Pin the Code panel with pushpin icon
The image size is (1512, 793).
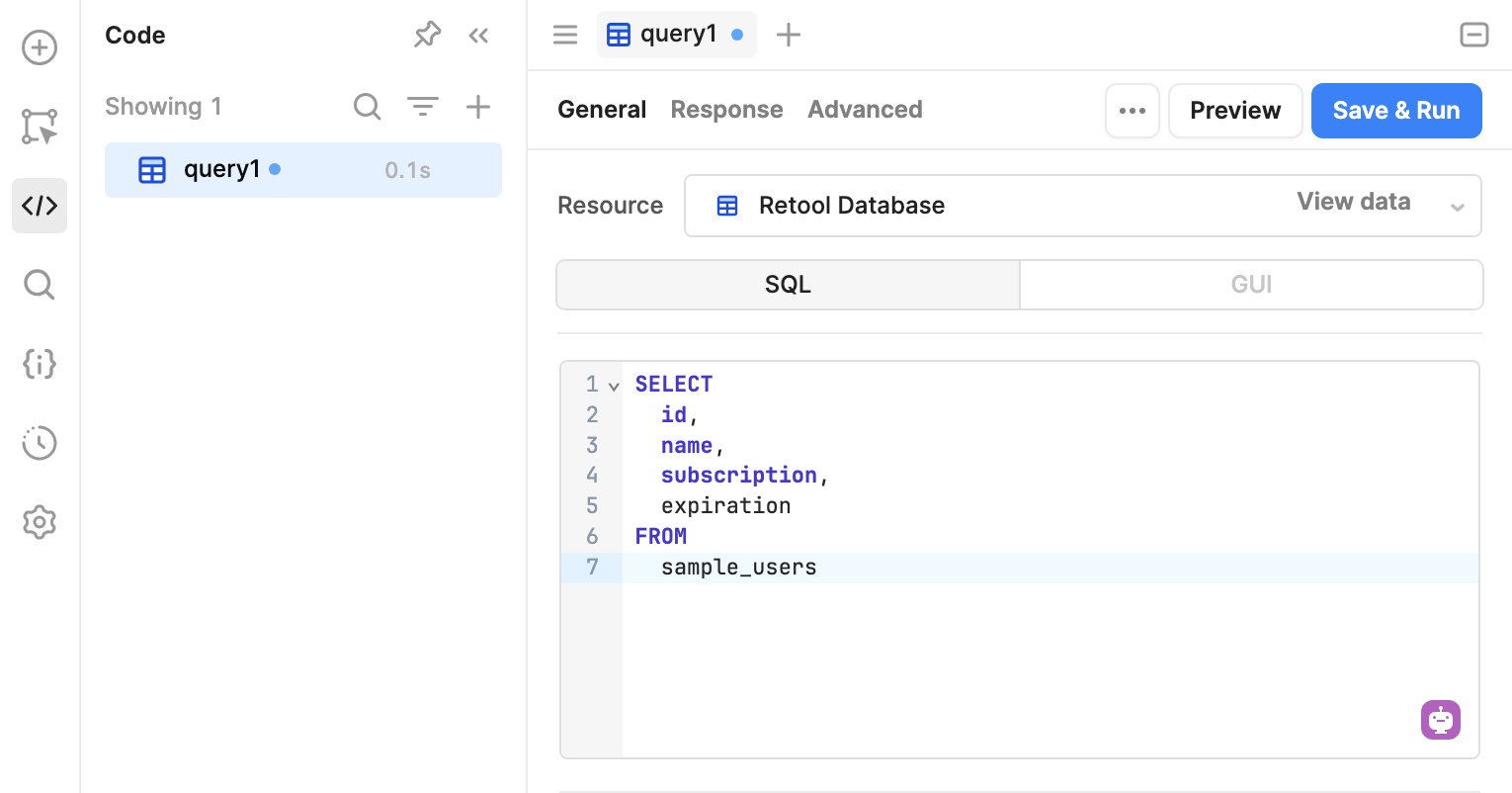(x=427, y=36)
